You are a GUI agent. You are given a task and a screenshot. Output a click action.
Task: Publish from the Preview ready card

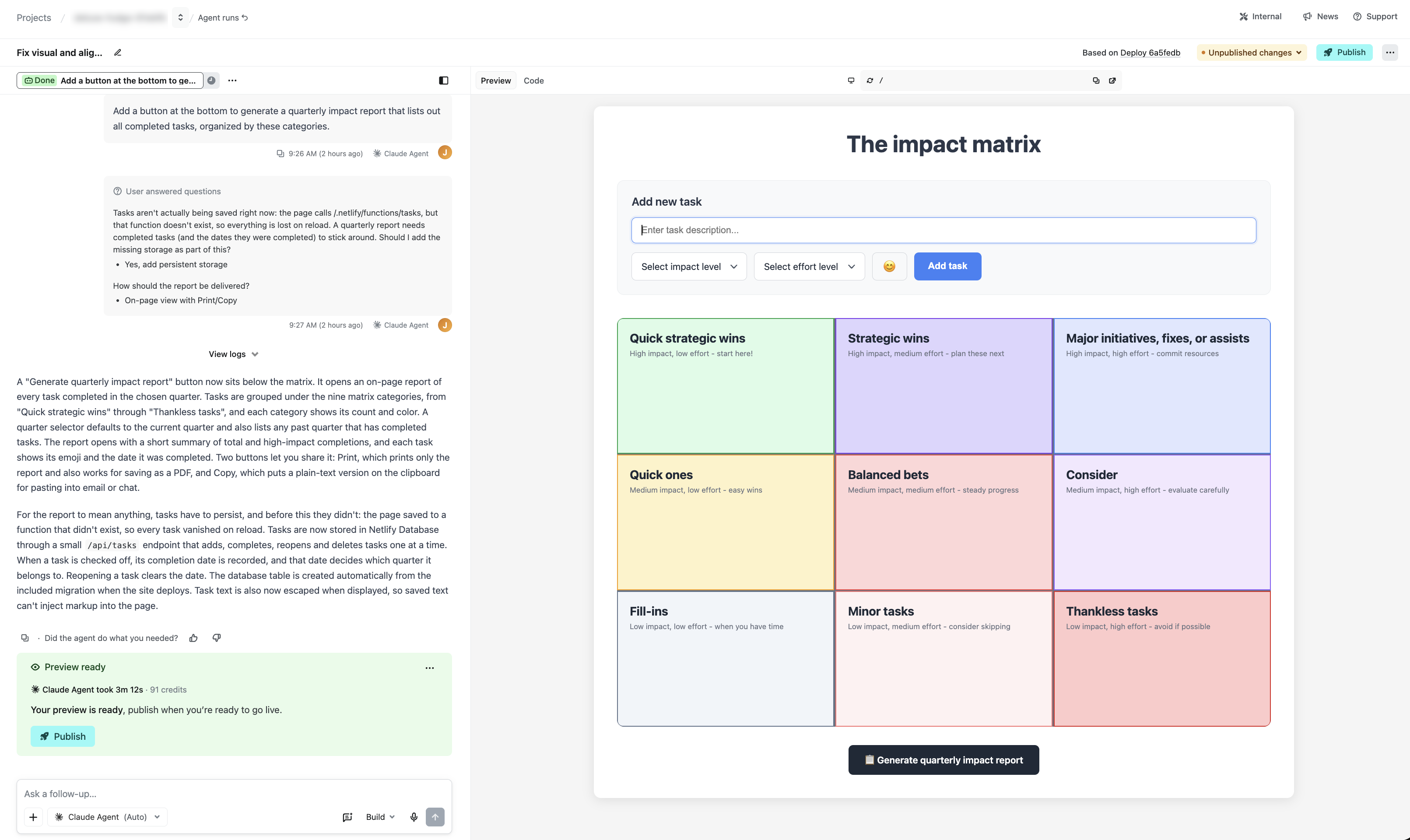(62, 736)
